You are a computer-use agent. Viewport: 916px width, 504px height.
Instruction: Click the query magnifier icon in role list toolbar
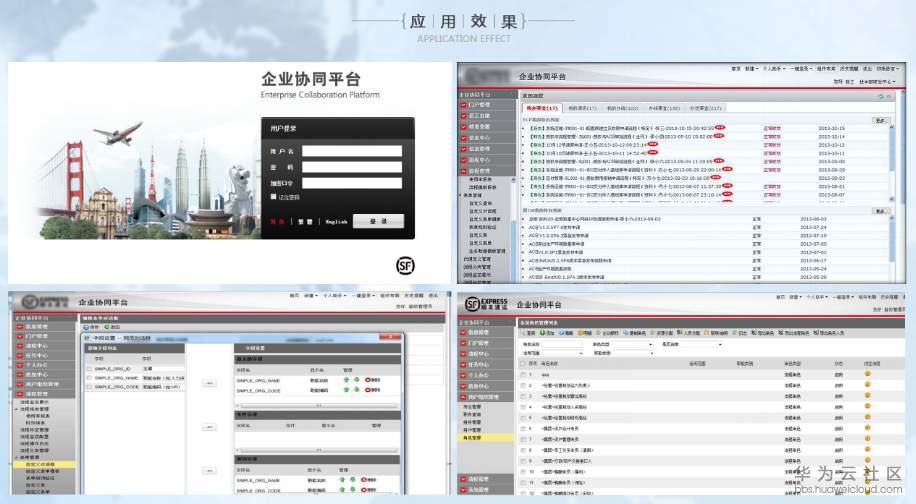click(x=525, y=333)
